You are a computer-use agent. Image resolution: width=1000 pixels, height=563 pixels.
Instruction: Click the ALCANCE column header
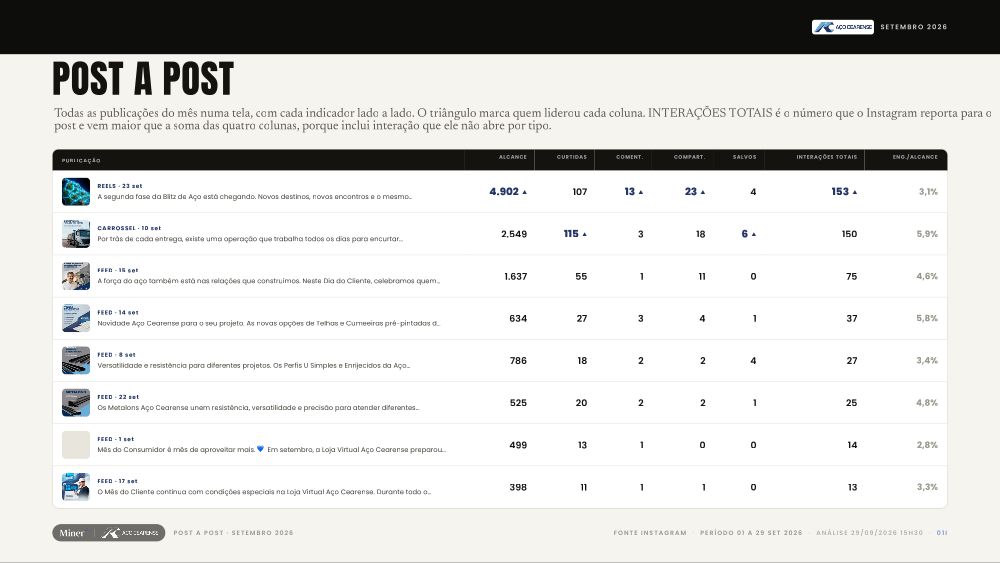pos(513,157)
